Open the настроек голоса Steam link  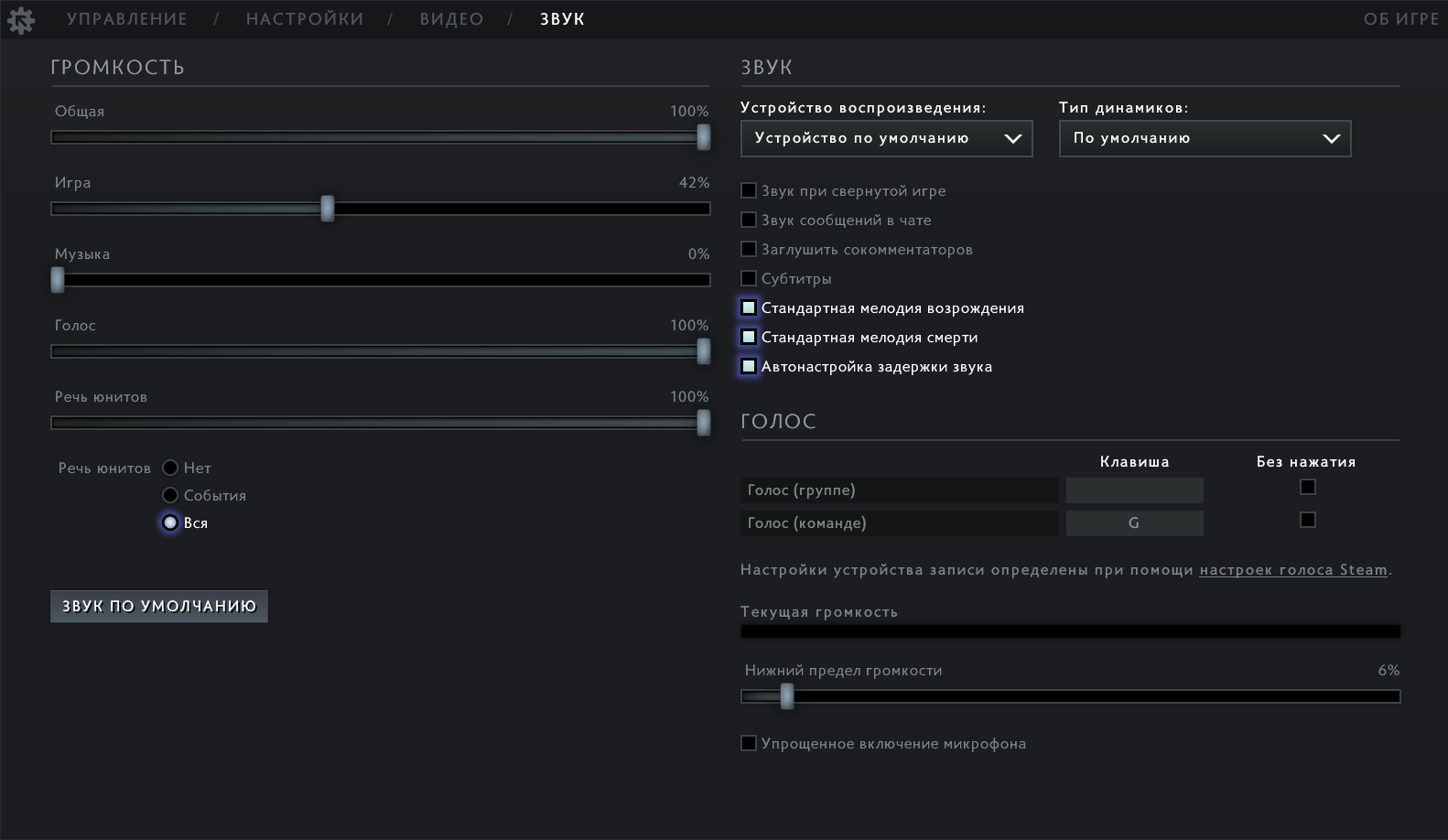(x=1293, y=570)
